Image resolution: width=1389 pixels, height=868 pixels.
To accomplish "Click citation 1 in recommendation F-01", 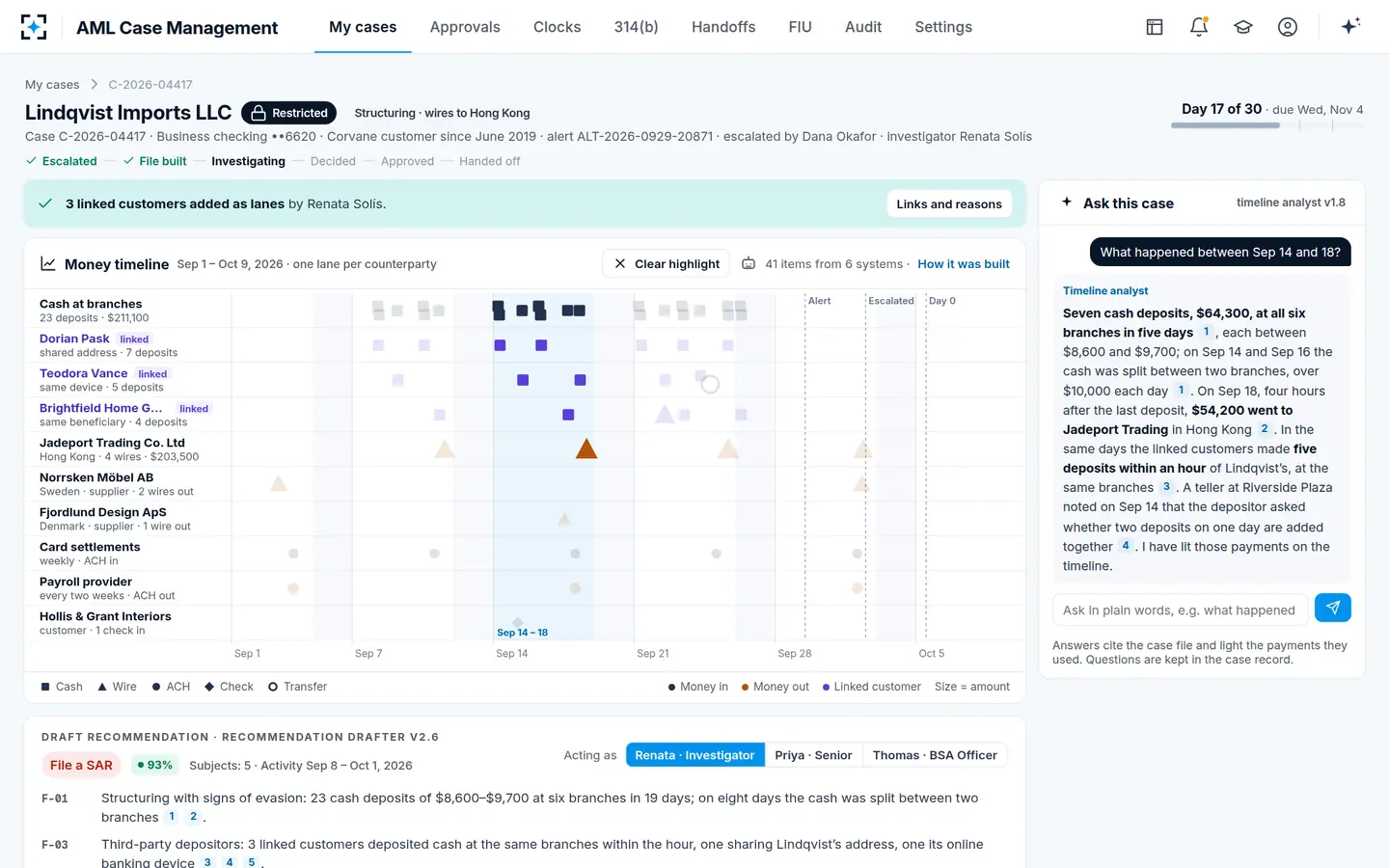I will [x=172, y=816].
